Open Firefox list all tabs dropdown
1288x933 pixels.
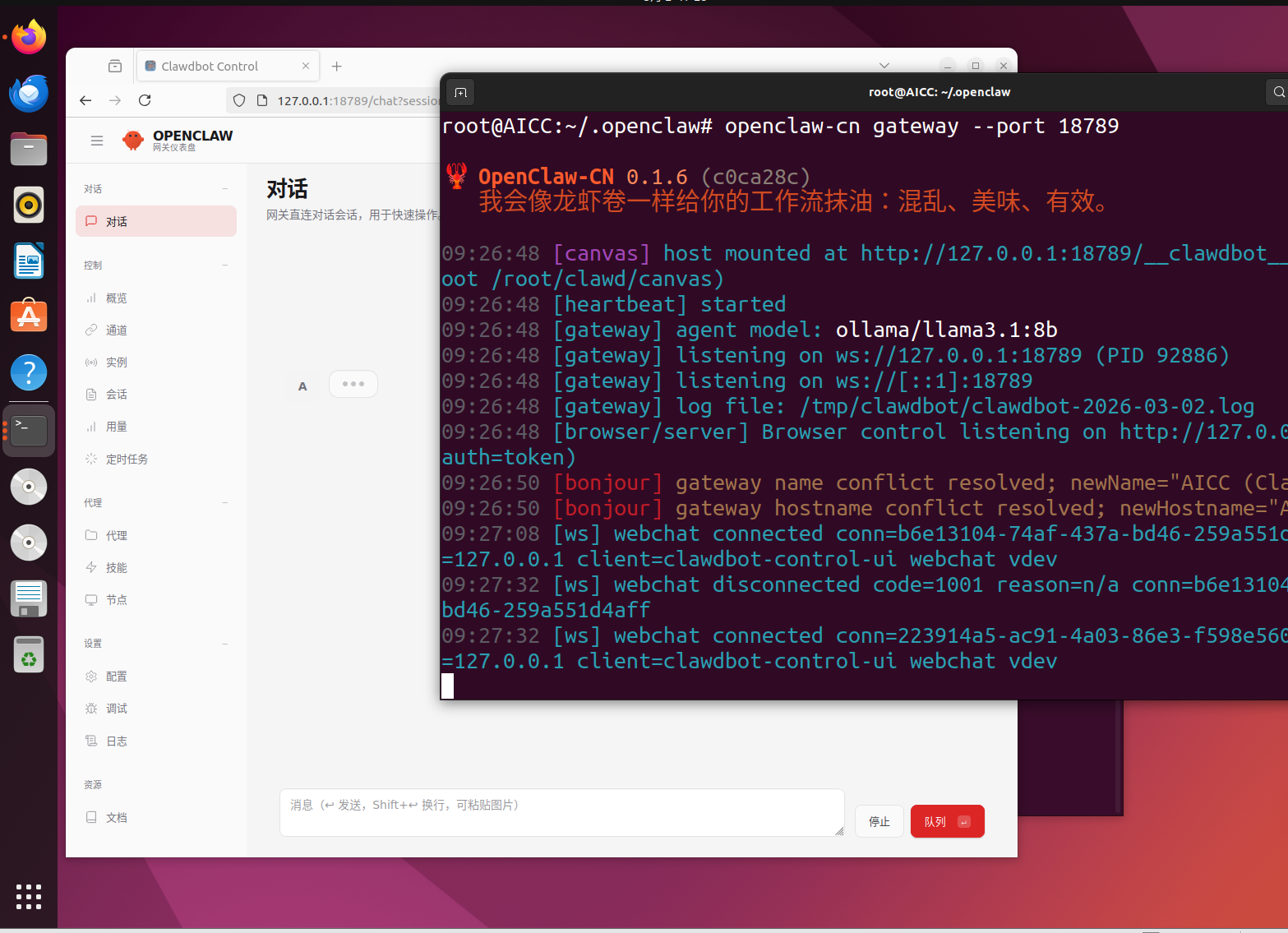click(x=884, y=66)
